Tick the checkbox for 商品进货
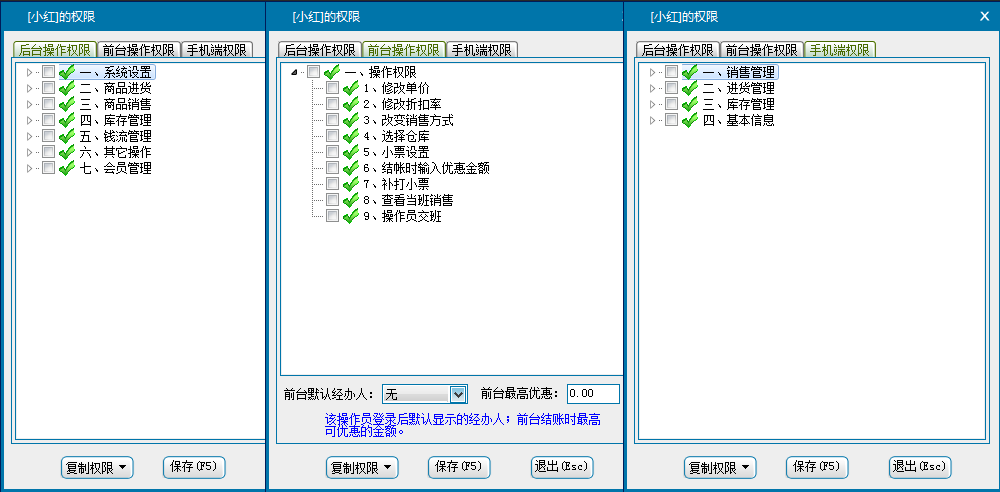Viewport: 1000px width, 492px height. coord(48,88)
